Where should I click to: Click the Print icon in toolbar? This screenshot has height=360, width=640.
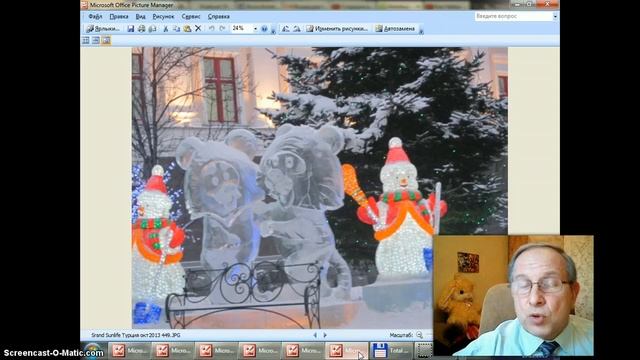coord(142,29)
